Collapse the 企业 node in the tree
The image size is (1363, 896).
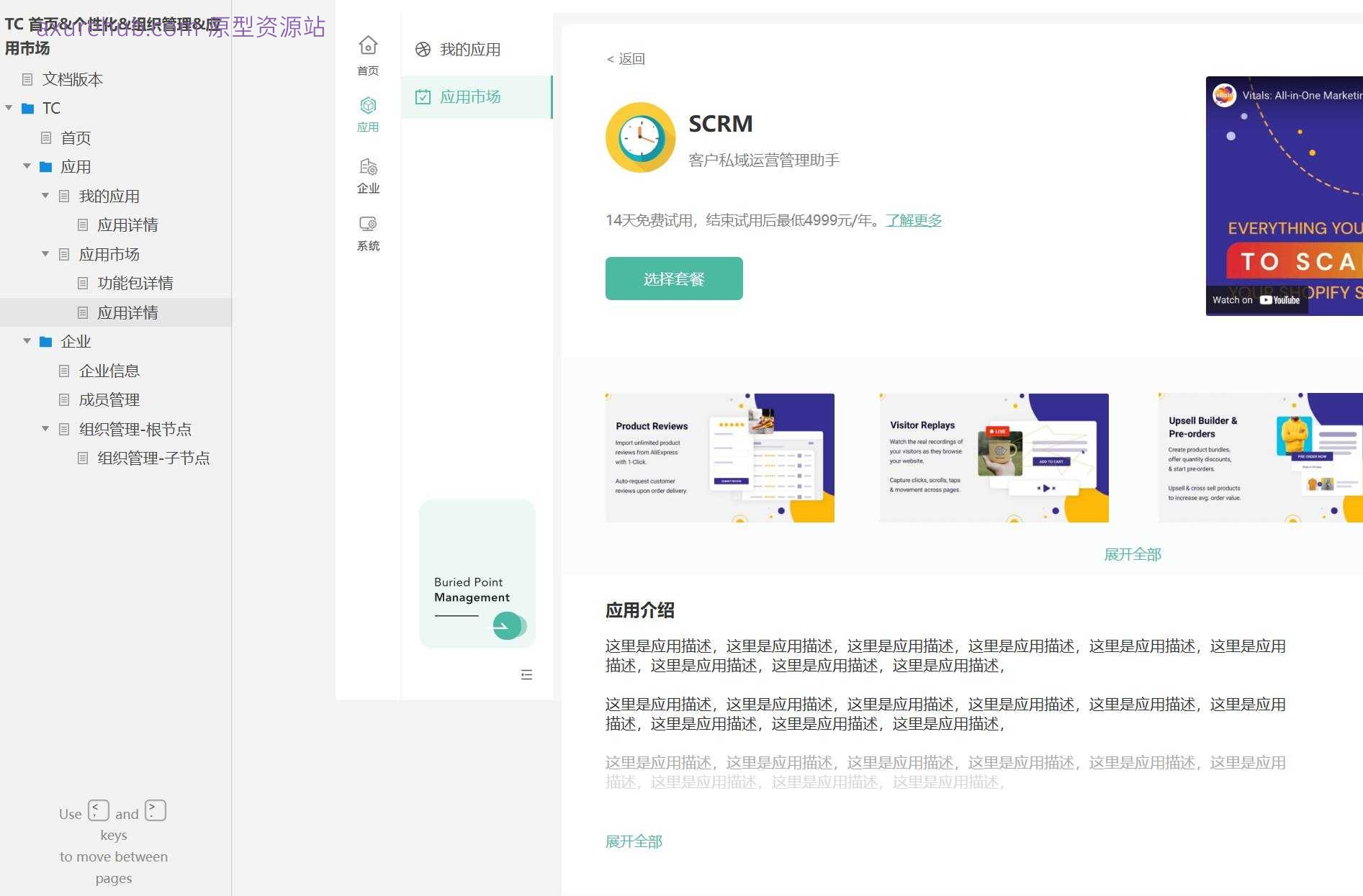[27, 341]
